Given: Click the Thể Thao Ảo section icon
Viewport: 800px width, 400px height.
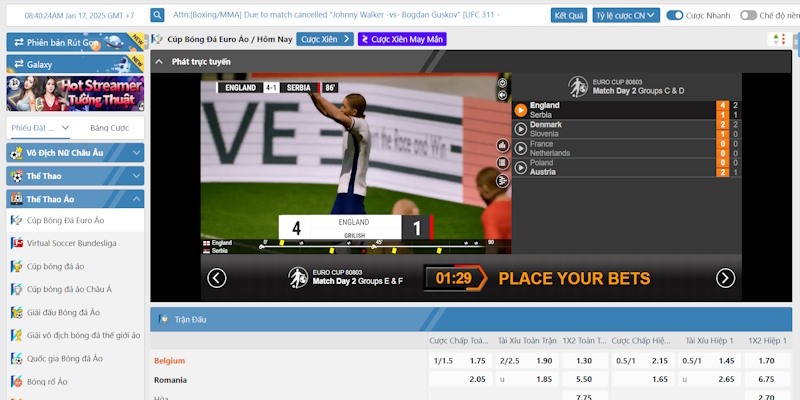Looking at the screenshot, I should click(x=17, y=199).
